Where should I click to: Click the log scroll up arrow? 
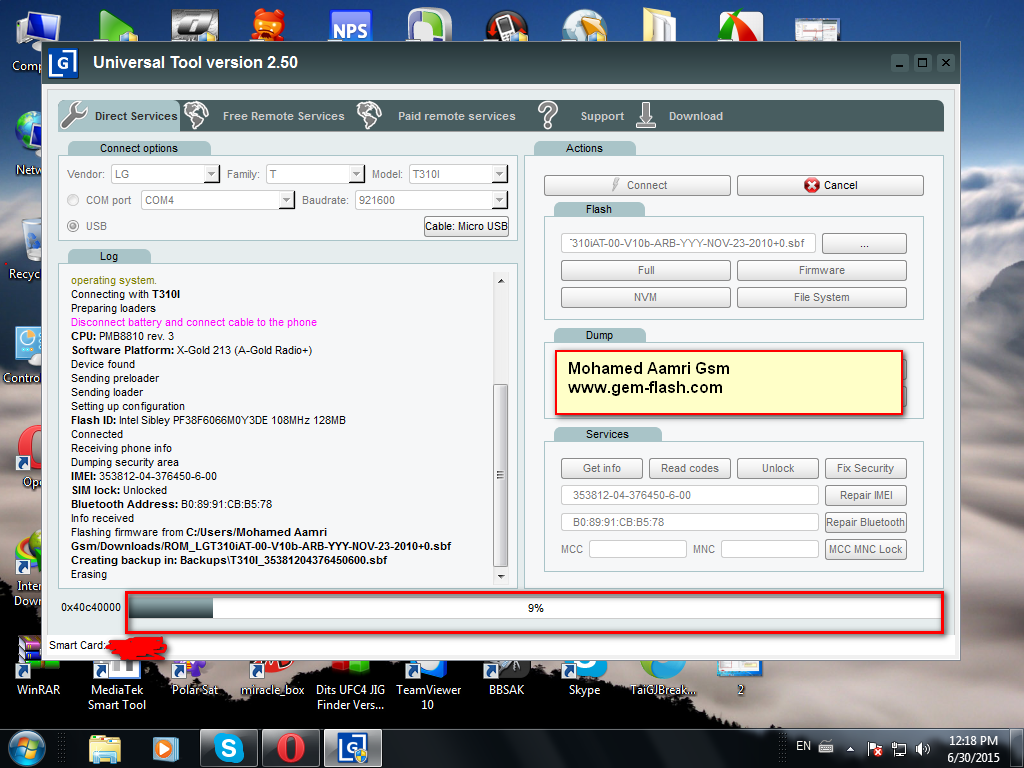pyautogui.click(x=501, y=281)
